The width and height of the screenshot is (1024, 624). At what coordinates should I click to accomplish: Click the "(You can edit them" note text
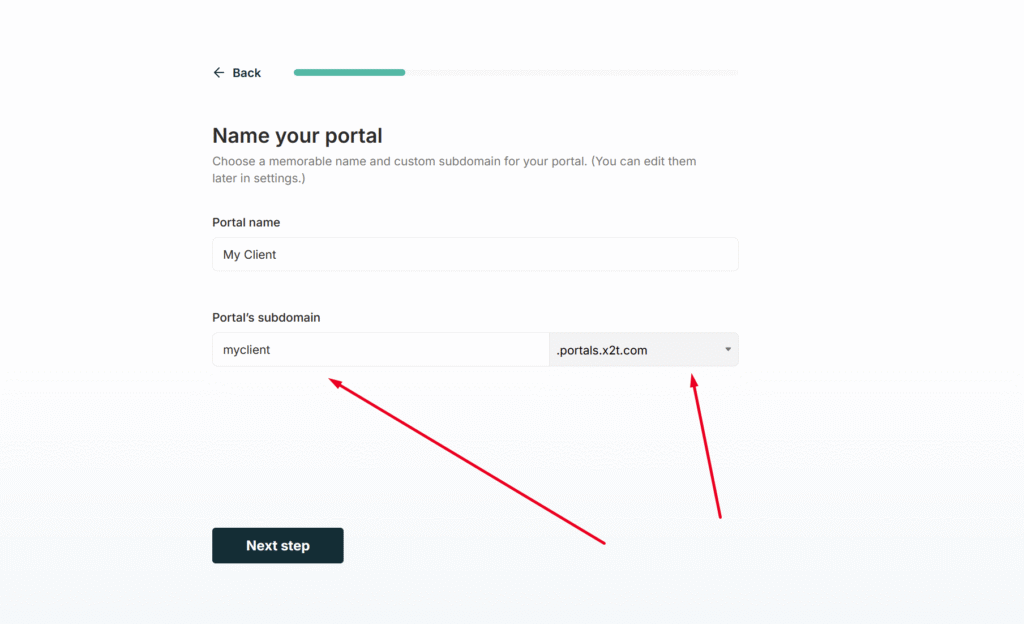(644, 161)
